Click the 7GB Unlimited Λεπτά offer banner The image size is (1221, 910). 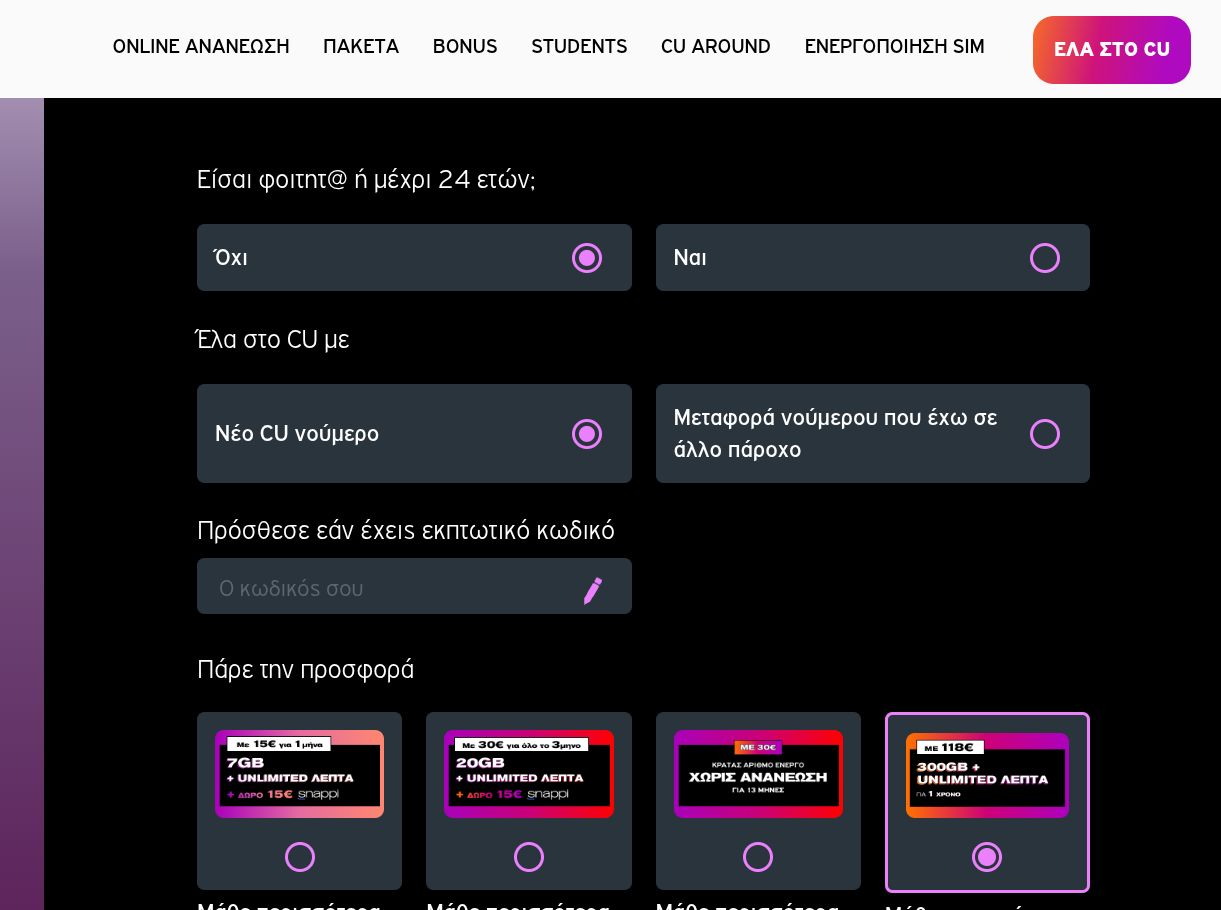coord(299,774)
